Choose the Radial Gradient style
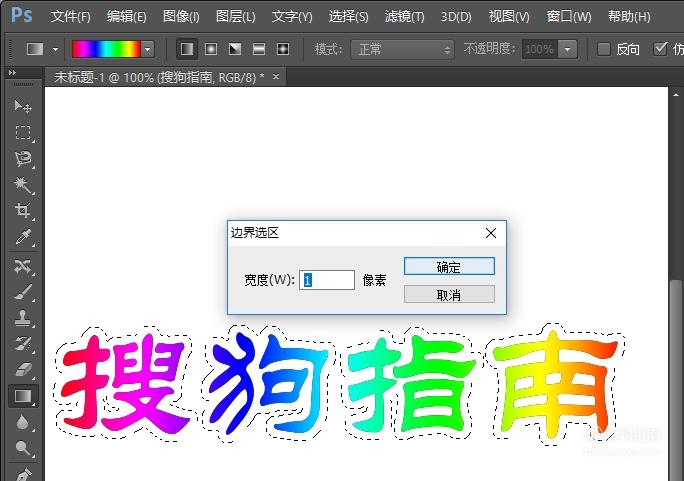The width and height of the screenshot is (684, 481). pos(211,49)
